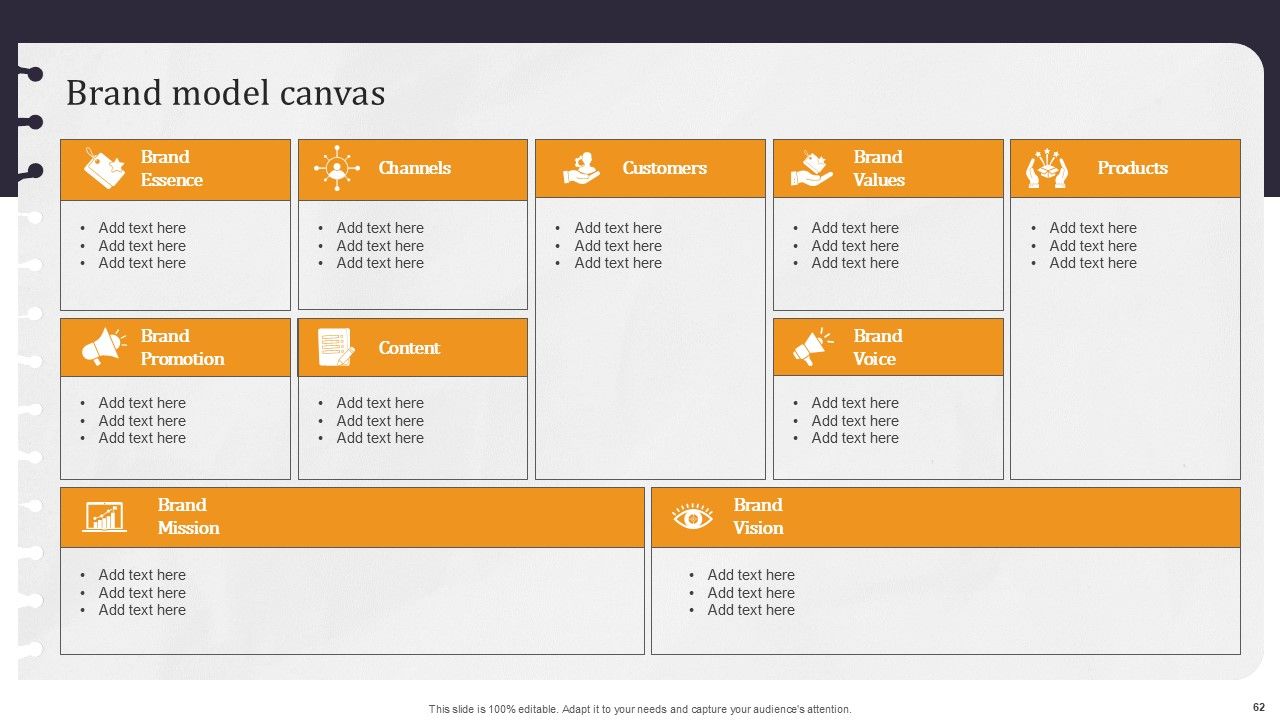Select the slide number 62

[1259, 707]
